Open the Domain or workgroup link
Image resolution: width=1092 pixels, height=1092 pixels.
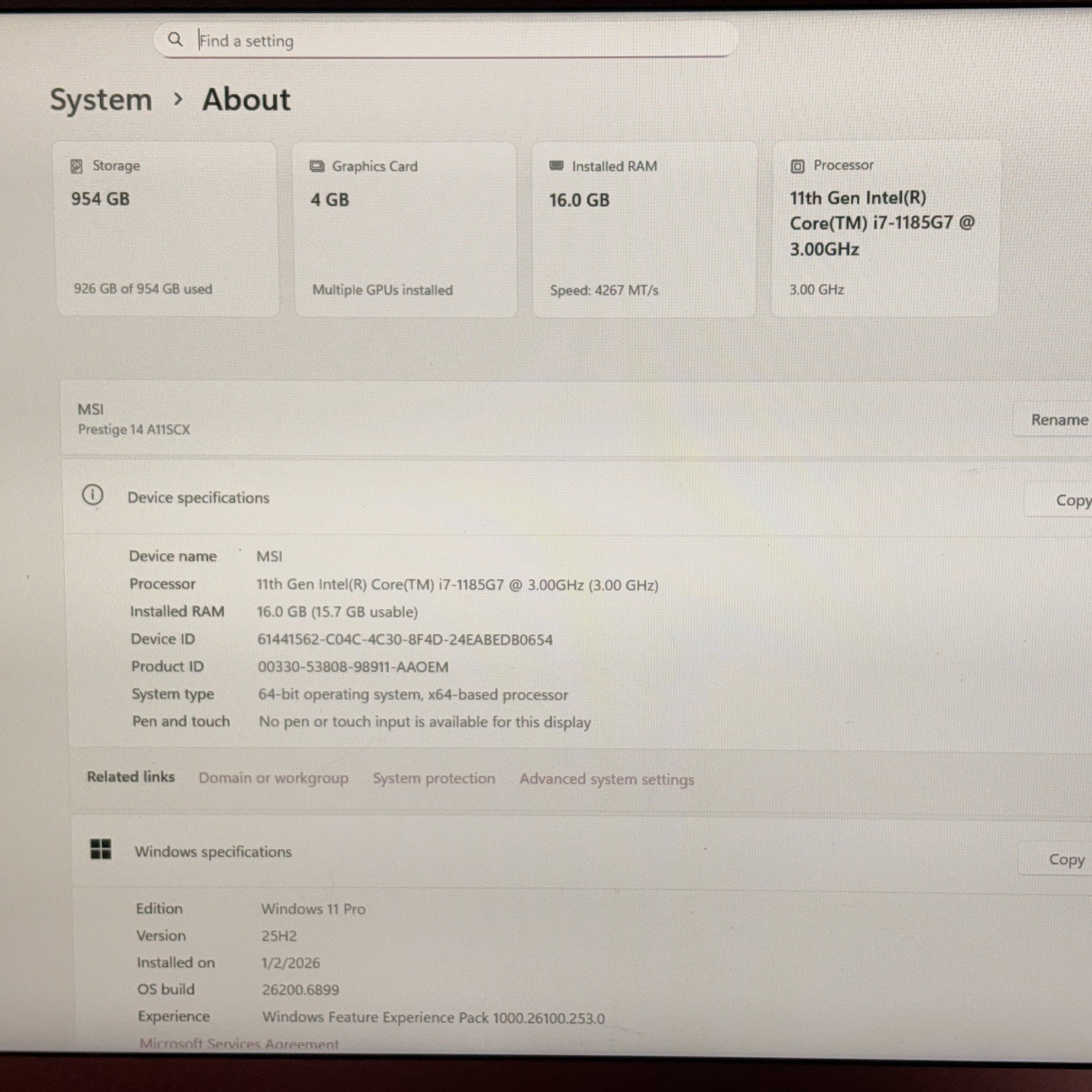[273, 778]
